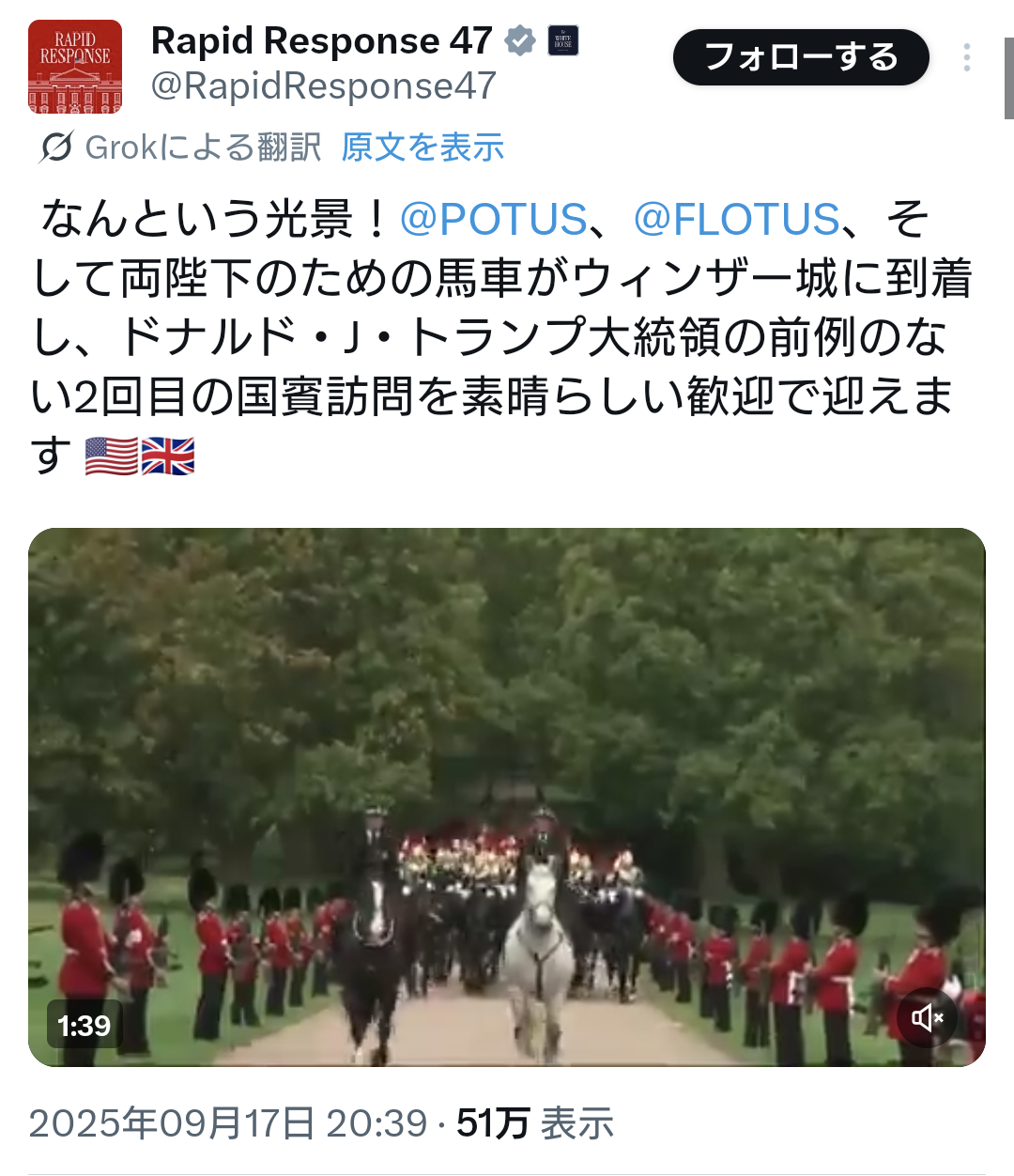The width and height of the screenshot is (1014, 1176).
Task: Open the @FLOTUS mention
Action: [x=737, y=220]
